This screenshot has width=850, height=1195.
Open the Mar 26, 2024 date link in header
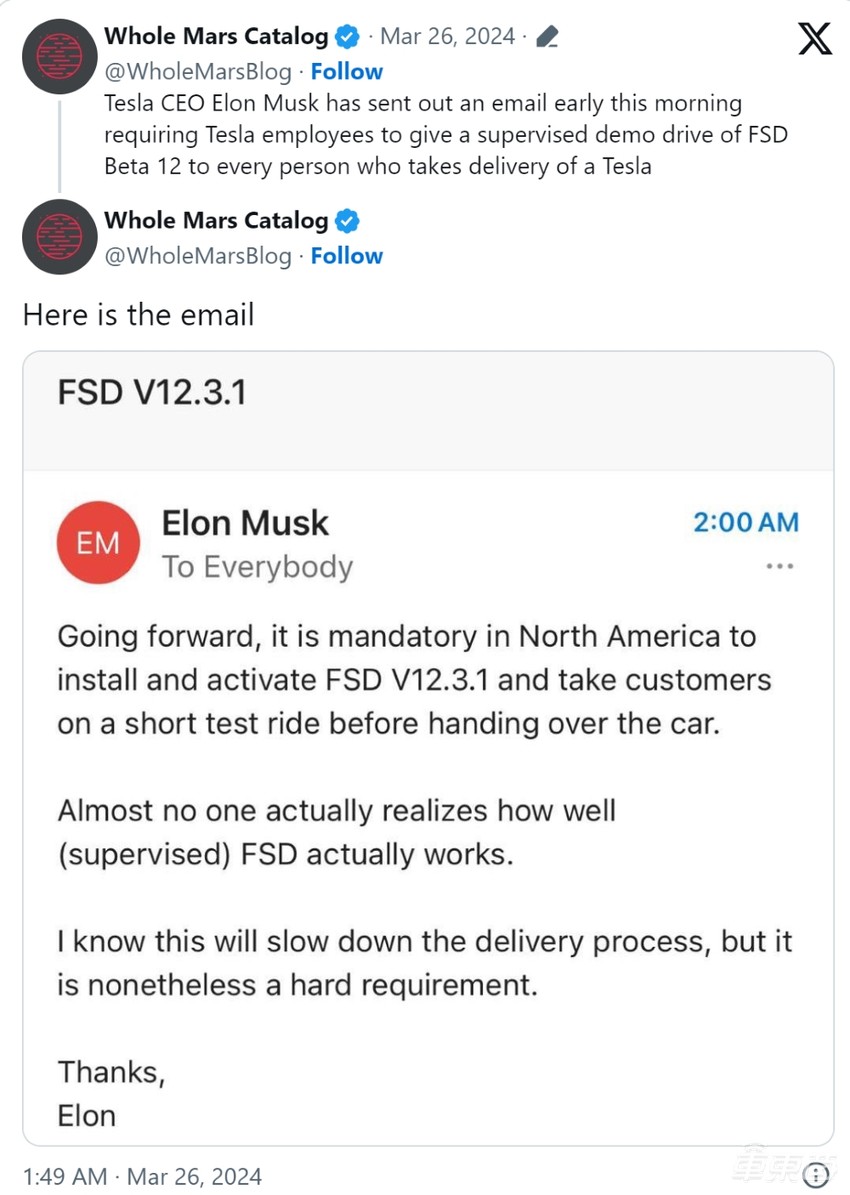(447, 37)
